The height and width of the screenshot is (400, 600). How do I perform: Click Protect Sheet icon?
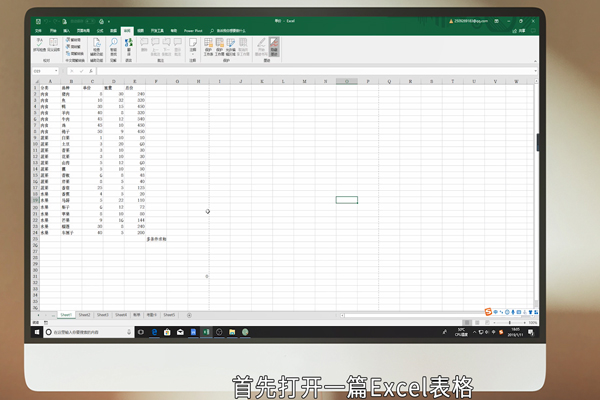[x=208, y=47]
